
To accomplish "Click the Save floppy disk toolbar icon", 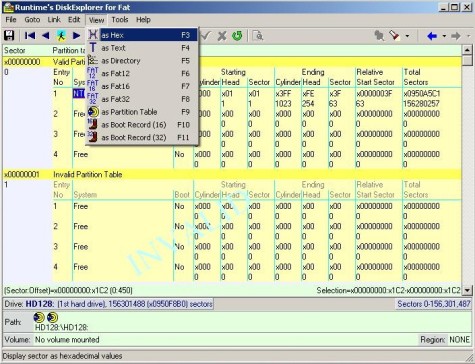I will (9, 35).
